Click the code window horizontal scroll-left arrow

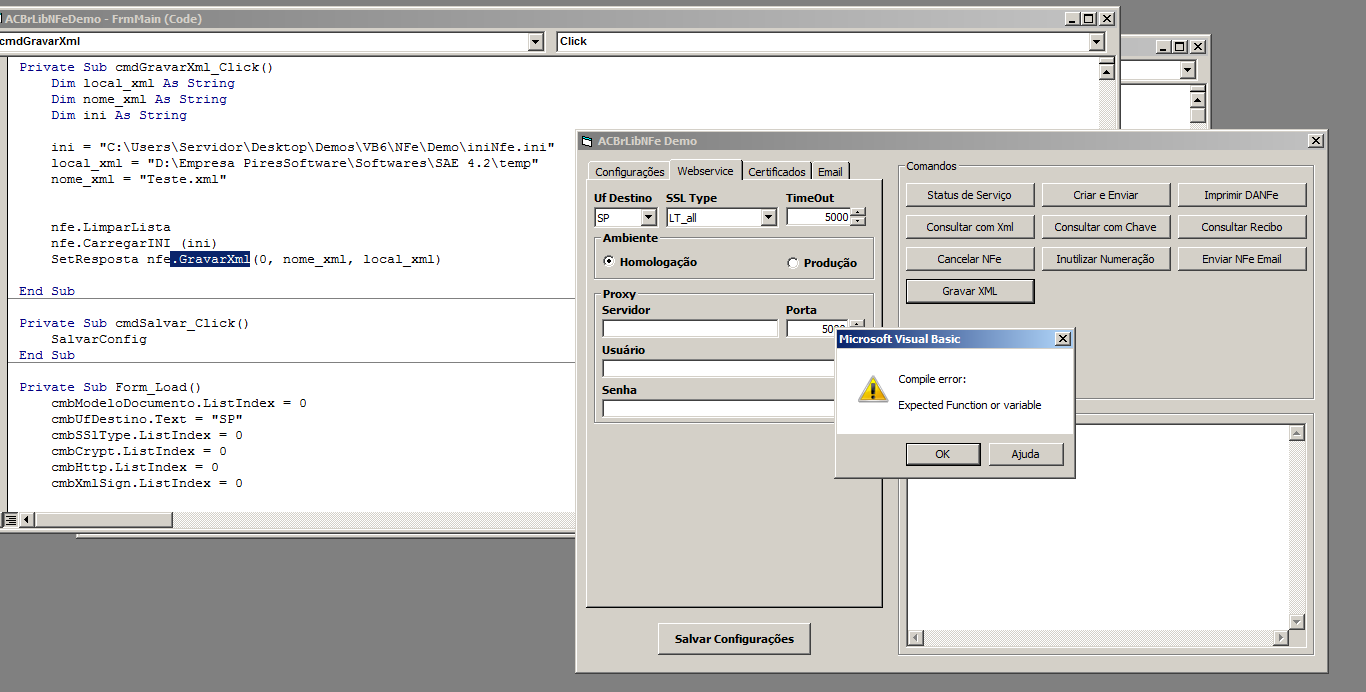point(26,519)
